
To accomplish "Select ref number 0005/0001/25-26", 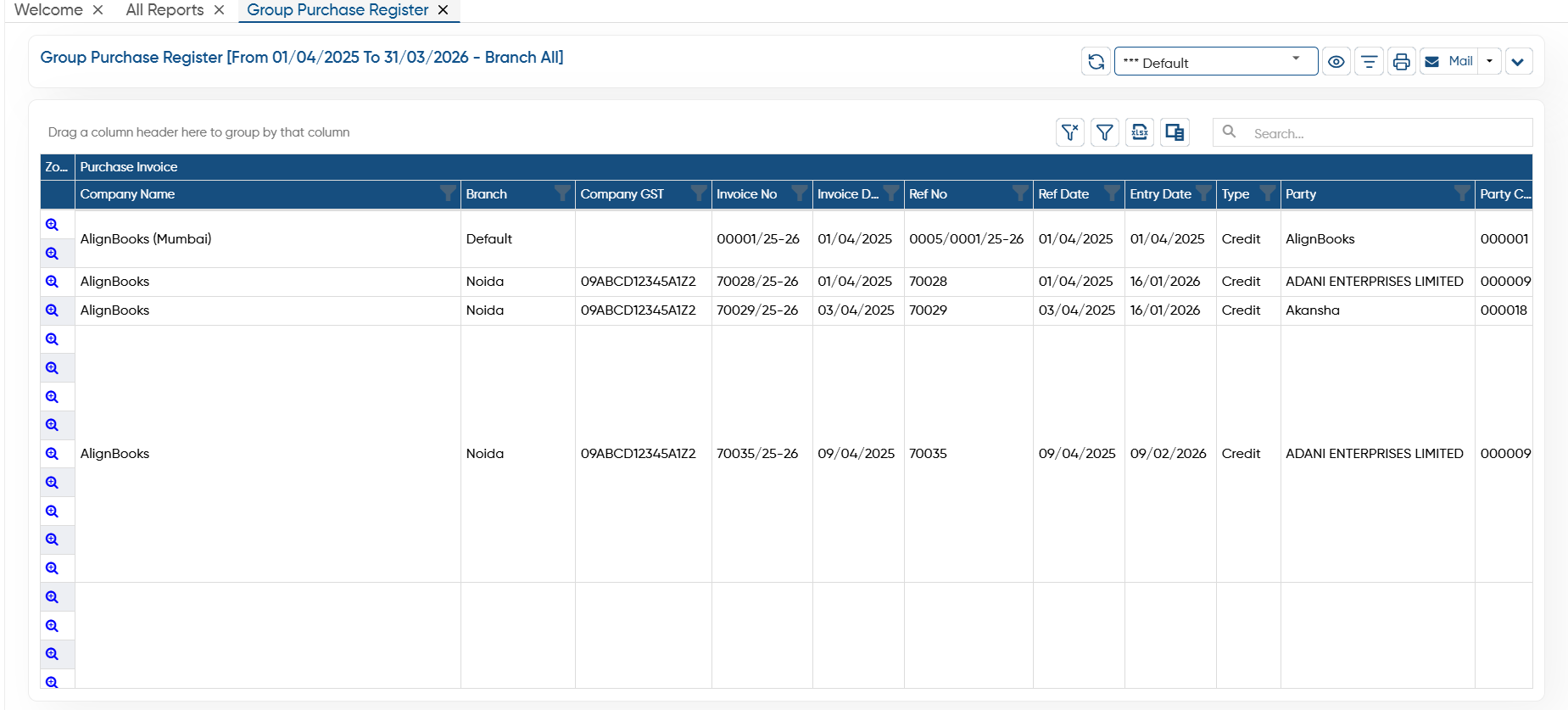I will tap(967, 239).
